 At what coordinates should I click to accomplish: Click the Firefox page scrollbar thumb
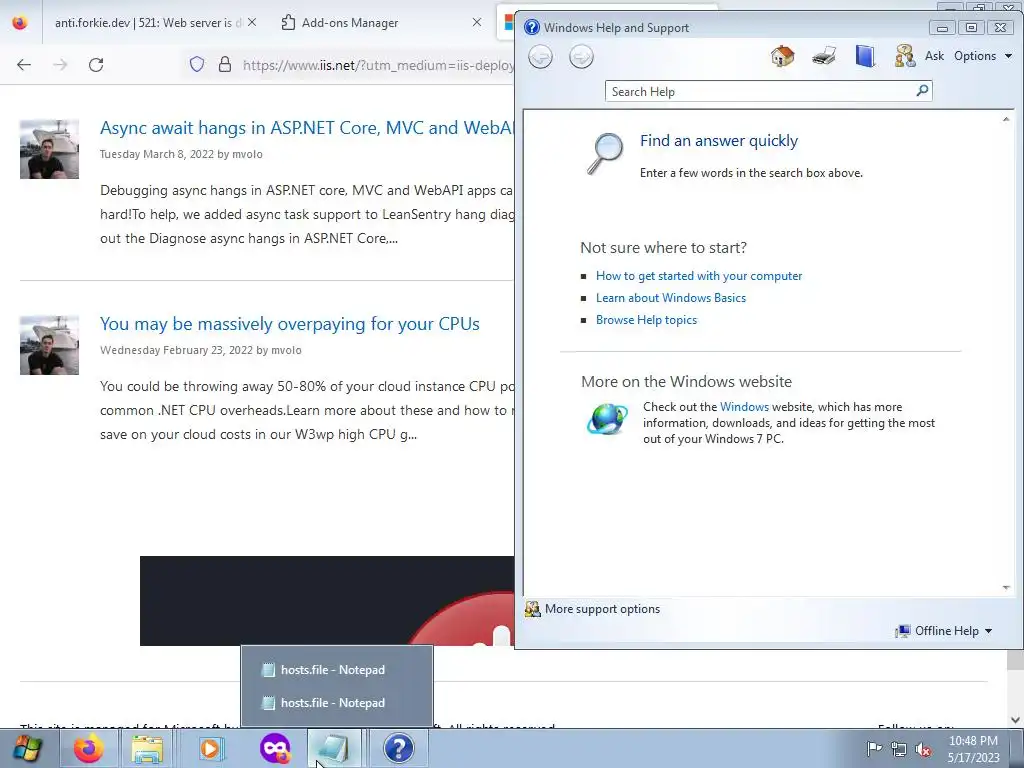click(x=1015, y=660)
